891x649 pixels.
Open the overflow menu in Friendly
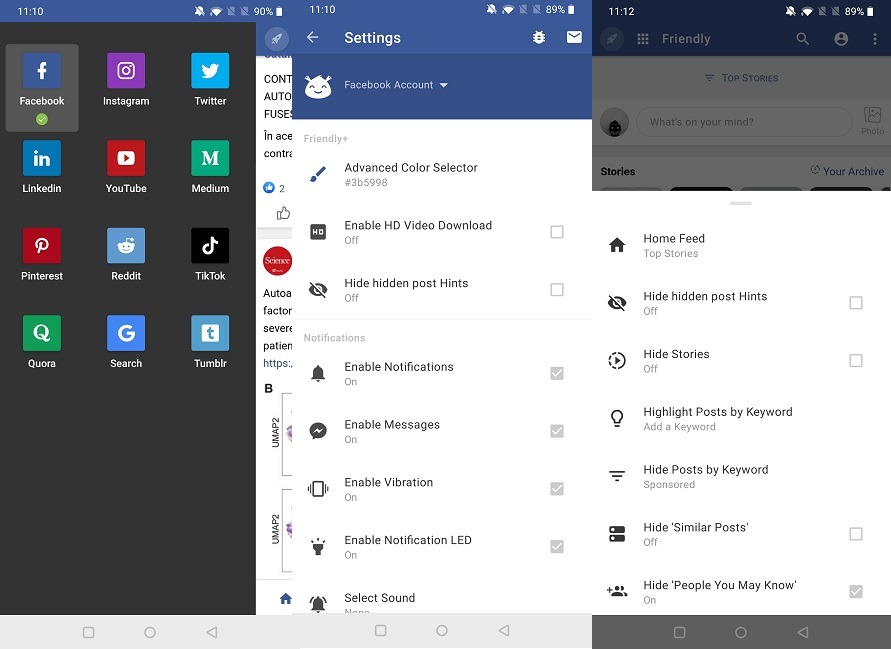876,38
